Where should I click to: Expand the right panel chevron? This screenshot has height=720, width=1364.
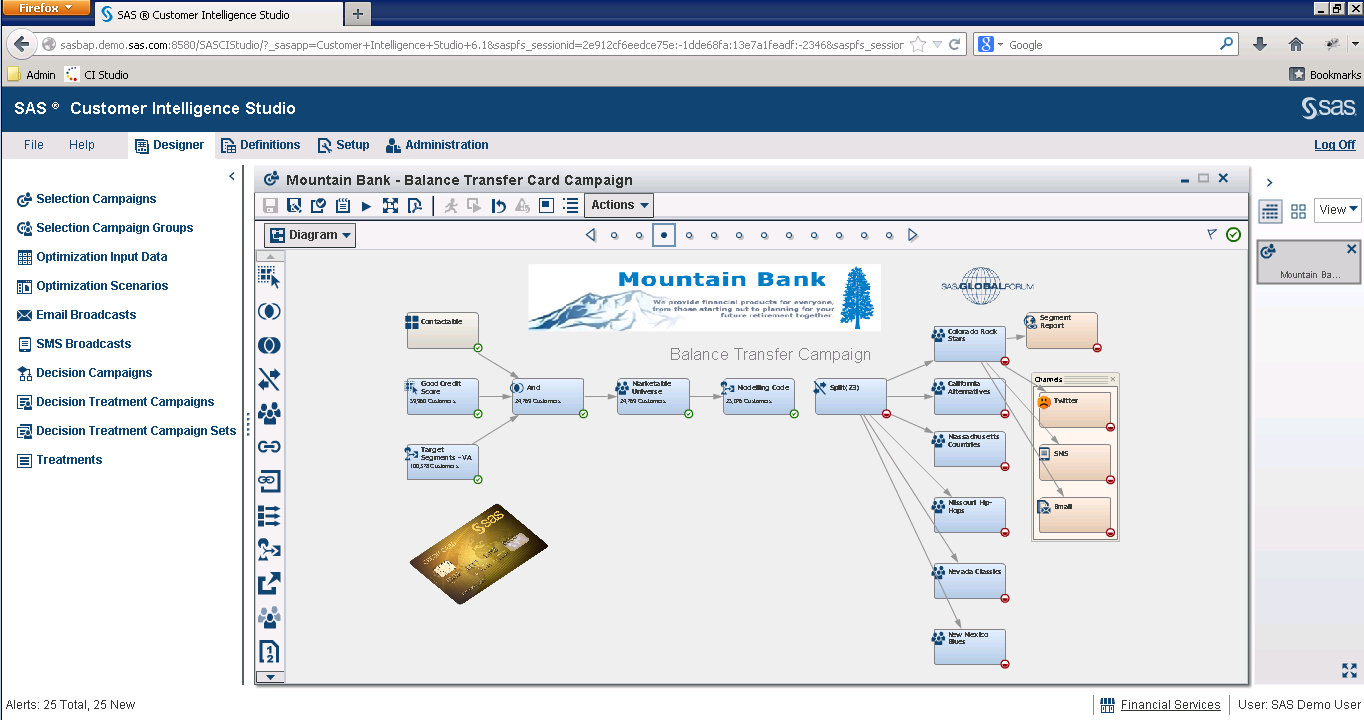point(1269,183)
